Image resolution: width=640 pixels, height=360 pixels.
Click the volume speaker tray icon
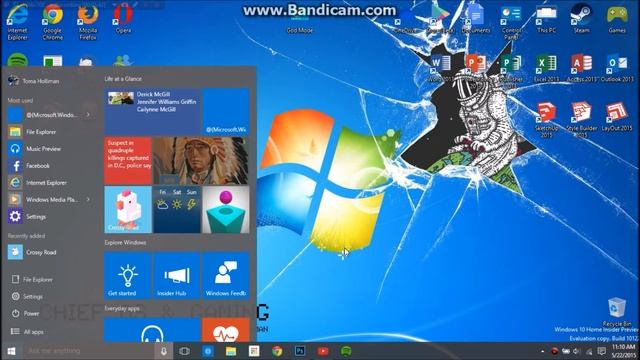(577, 351)
